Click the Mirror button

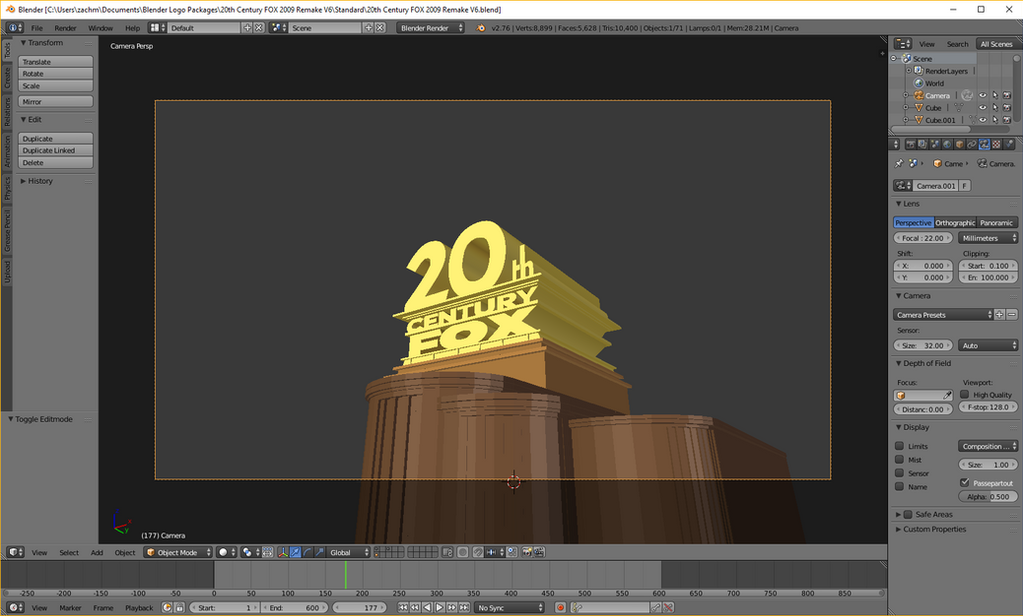coord(55,102)
